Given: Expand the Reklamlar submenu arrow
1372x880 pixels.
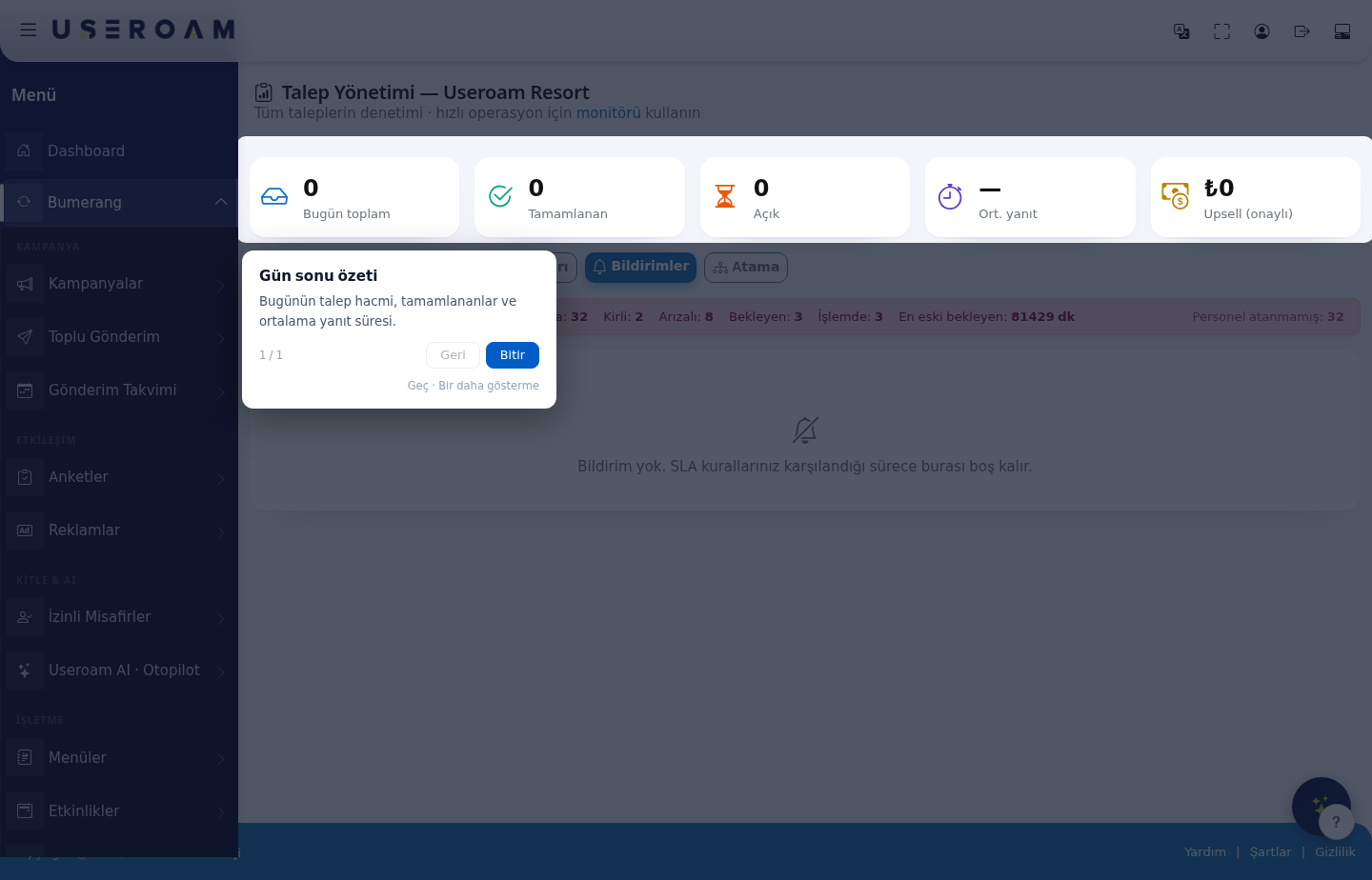Looking at the screenshot, I should click(x=220, y=531).
